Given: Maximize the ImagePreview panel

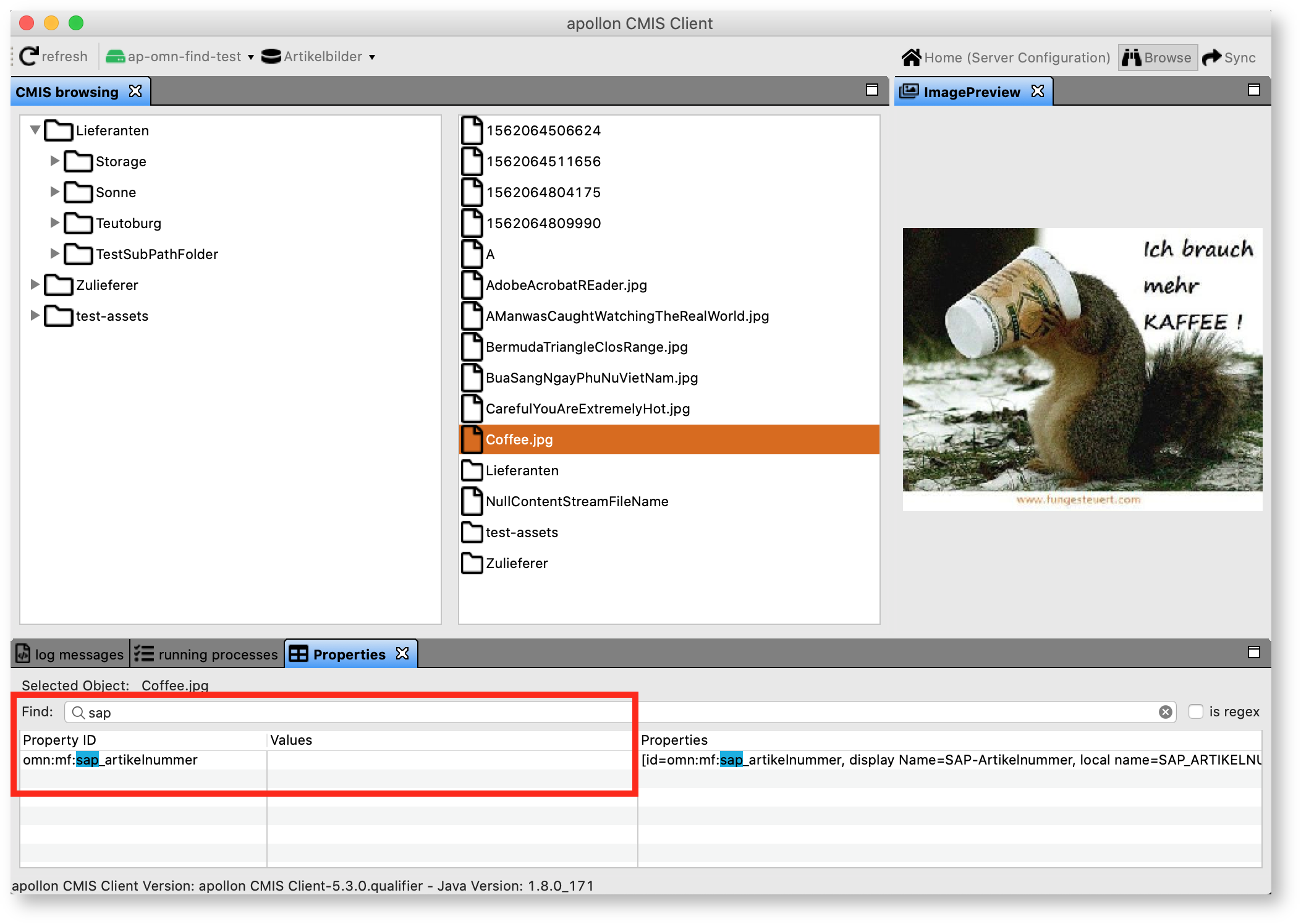Looking at the screenshot, I should 1253,90.
